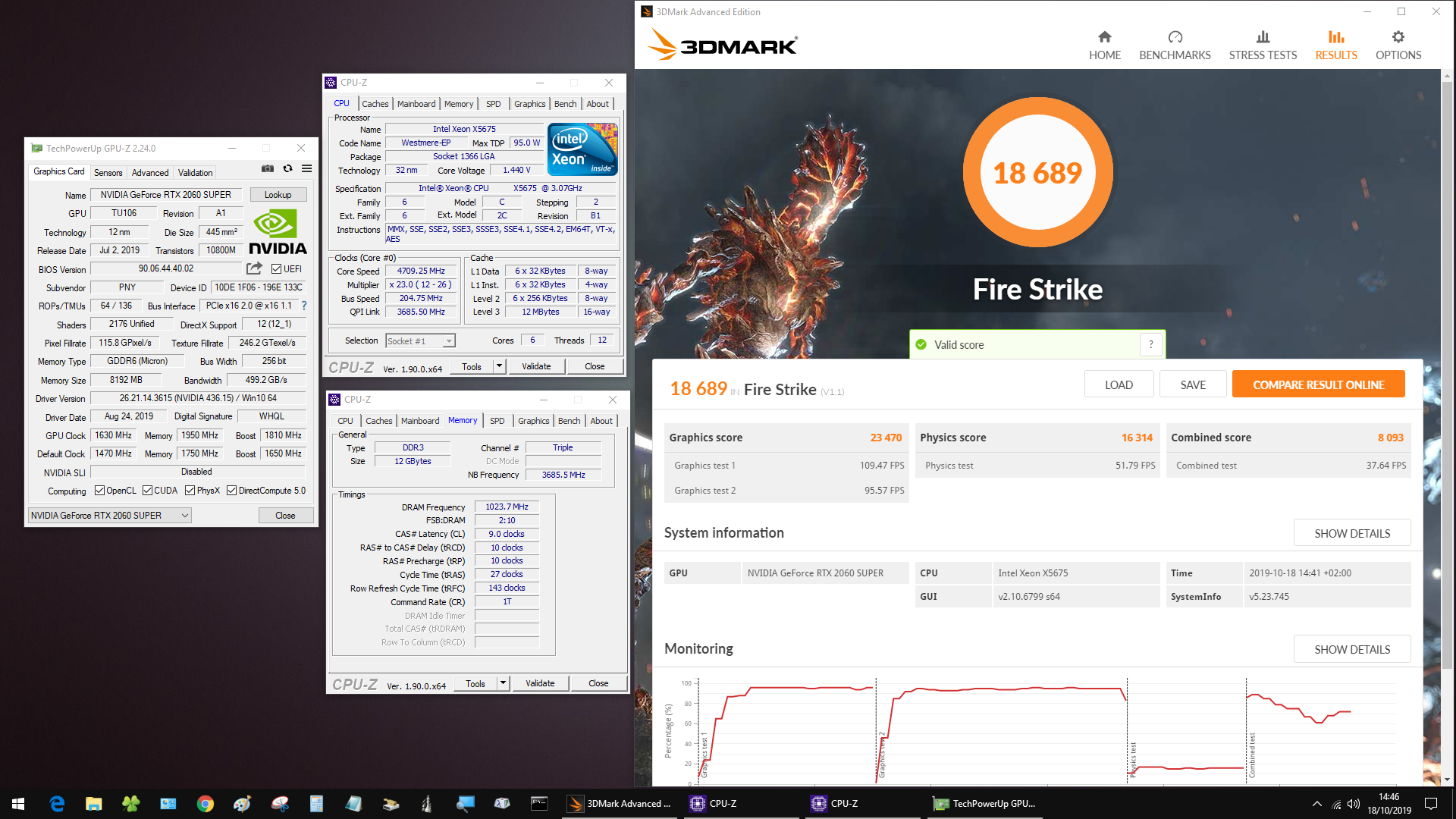Screen dimensions: 1456x819
Task: Switch to Advanced tab in GPU-Z
Action: tap(150, 173)
